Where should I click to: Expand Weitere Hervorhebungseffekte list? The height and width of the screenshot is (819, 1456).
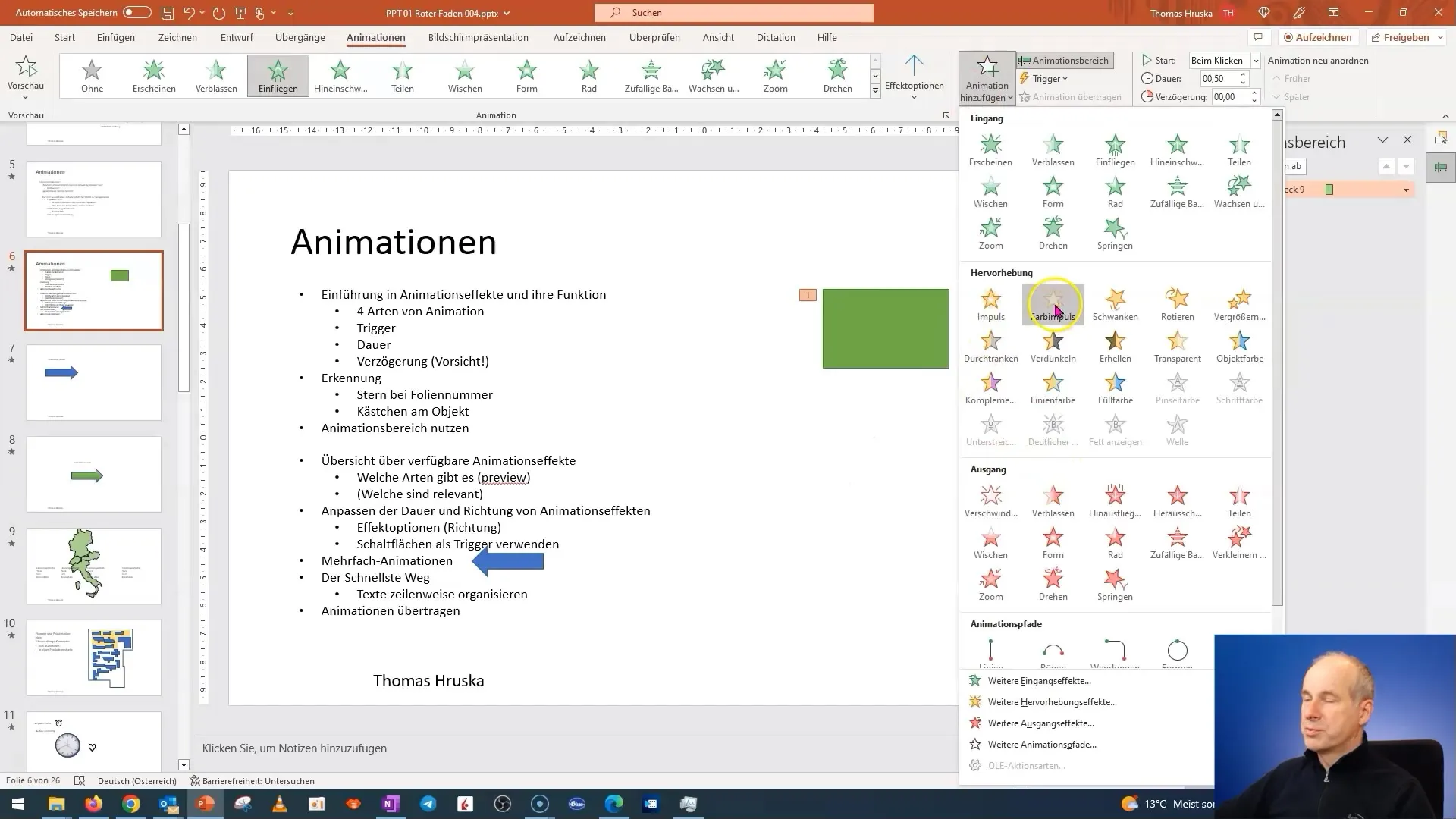click(x=1052, y=702)
